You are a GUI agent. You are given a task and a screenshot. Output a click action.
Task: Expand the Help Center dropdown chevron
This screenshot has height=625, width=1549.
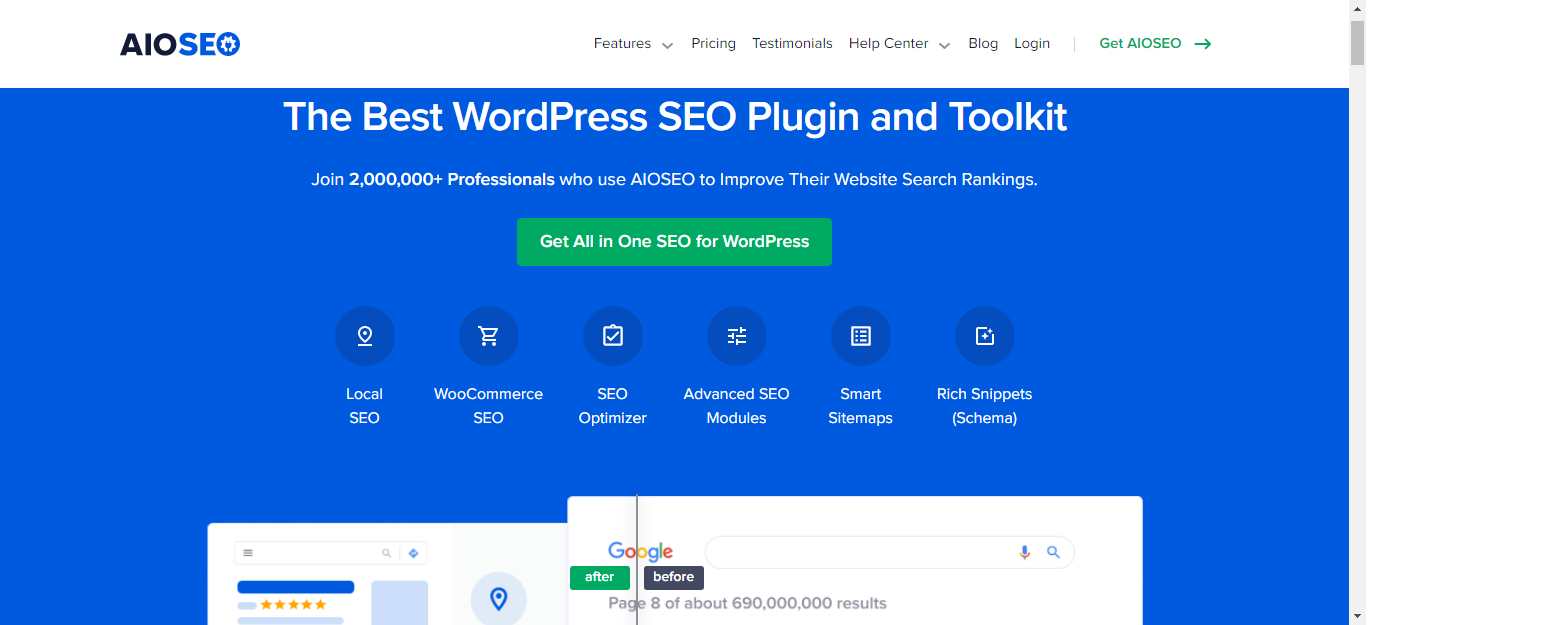pos(944,45)
